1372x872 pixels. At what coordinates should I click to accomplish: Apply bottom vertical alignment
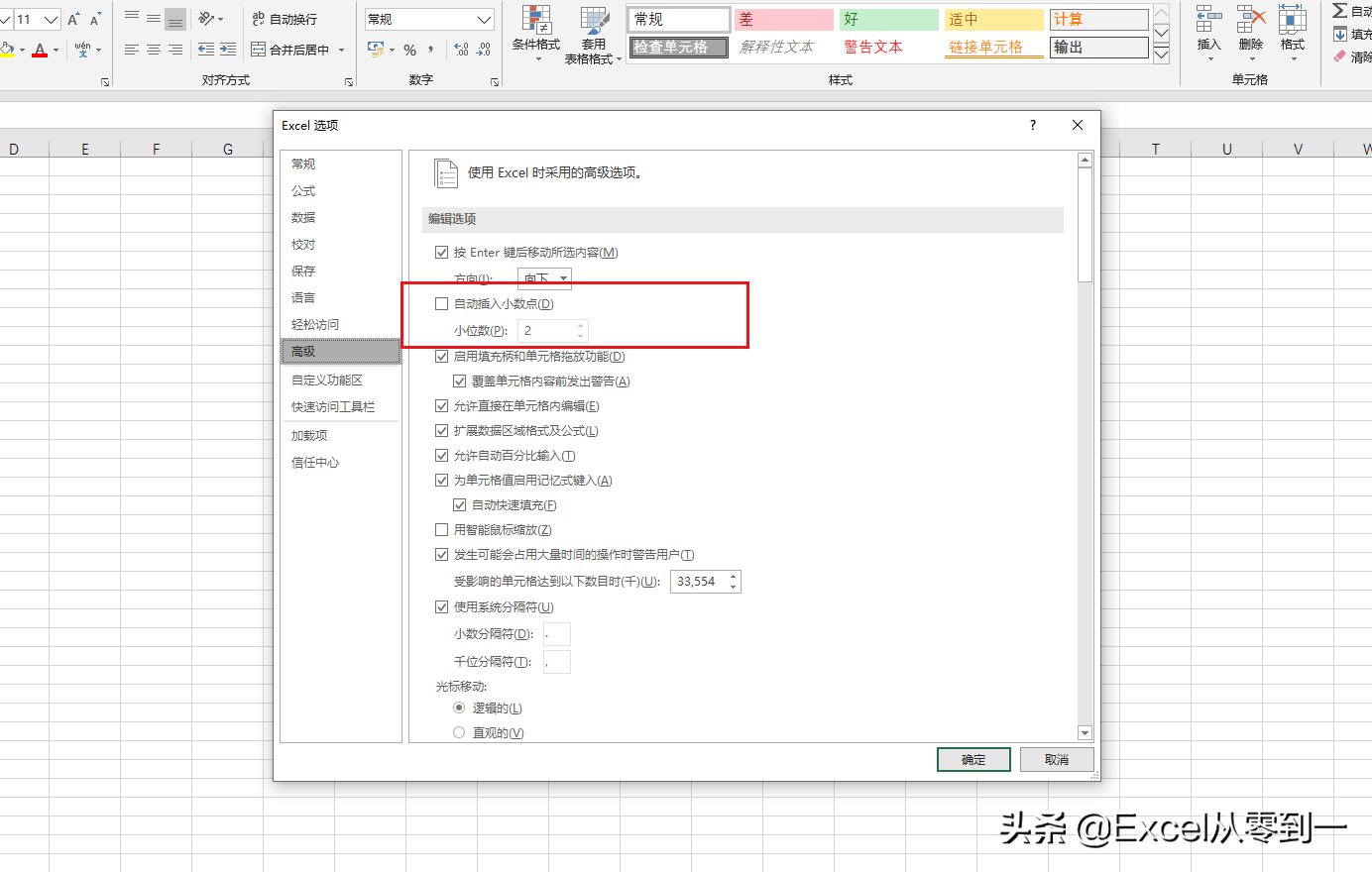175,18
